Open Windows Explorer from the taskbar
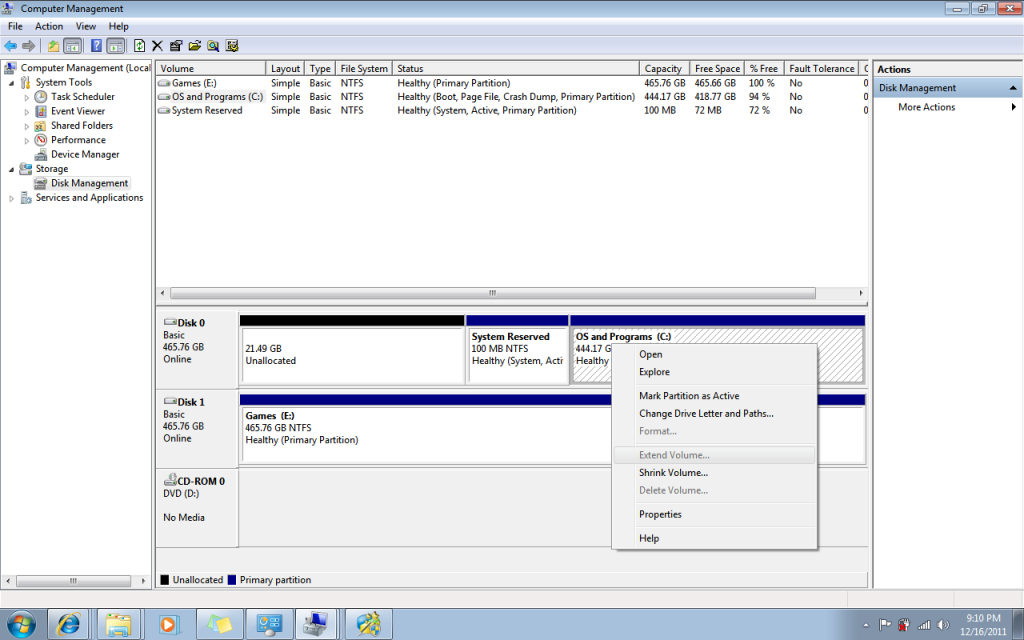The image size is (1024, 640). (x=119, y=624)
